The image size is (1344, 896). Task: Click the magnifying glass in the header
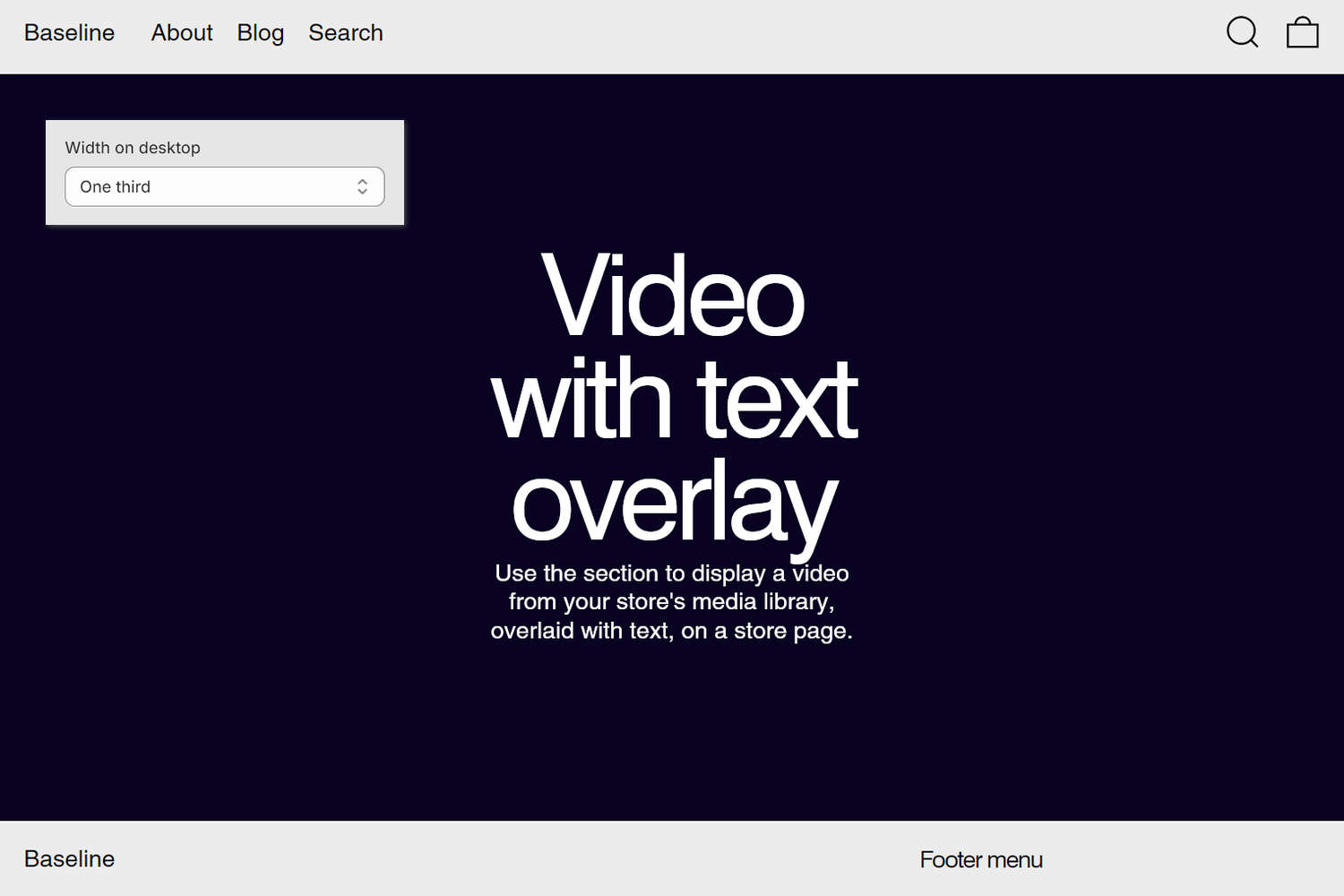(x=1242, y=32)
